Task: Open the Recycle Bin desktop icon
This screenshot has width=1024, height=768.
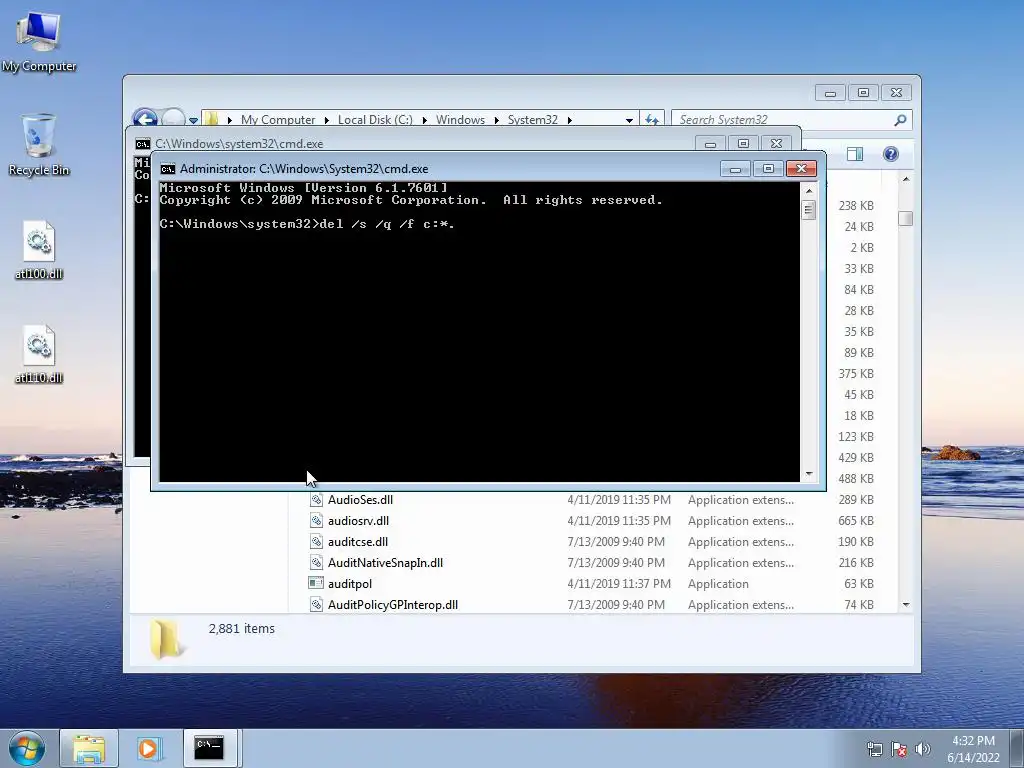Action: [x=39, y=145]
